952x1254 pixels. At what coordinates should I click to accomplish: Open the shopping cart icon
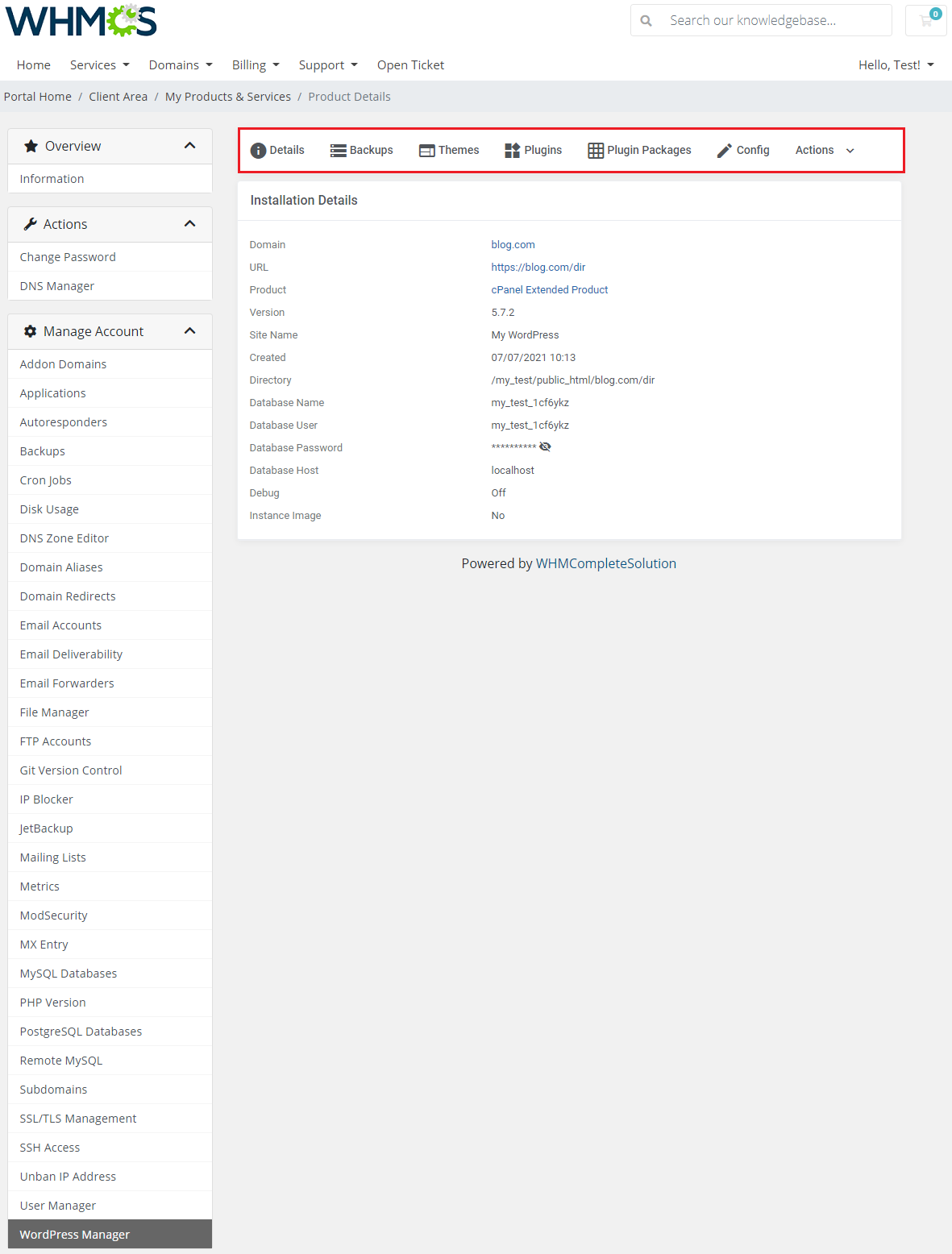(926, 20)
